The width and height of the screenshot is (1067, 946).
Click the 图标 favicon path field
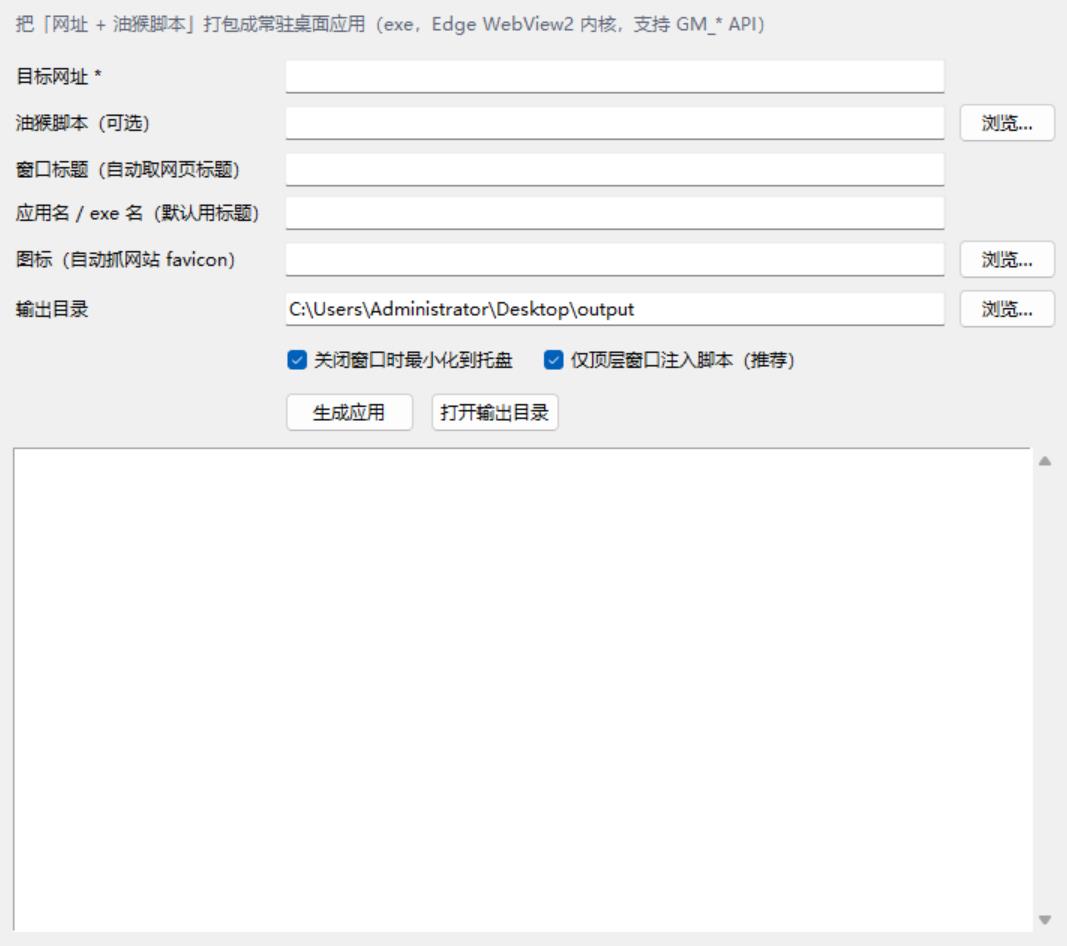pyautogui.click(x=614, y=259)
